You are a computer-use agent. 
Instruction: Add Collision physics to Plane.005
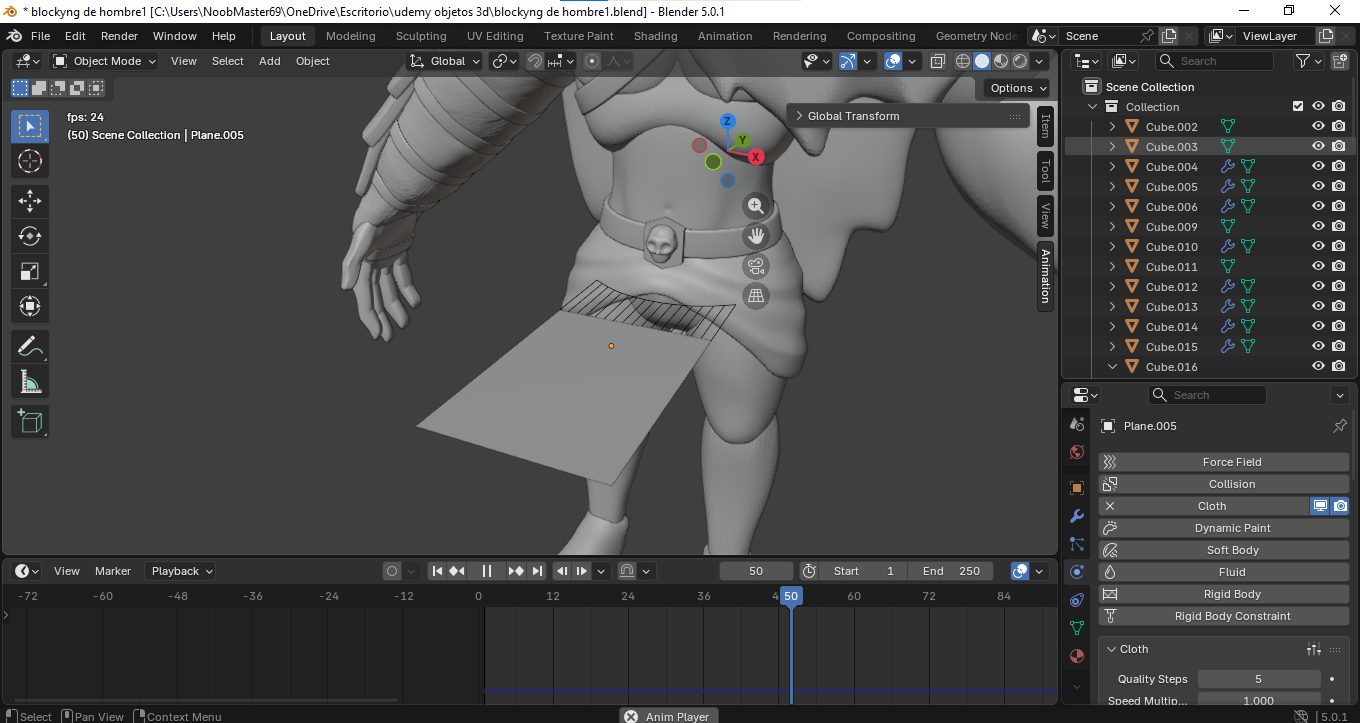tap(1232, 484)
